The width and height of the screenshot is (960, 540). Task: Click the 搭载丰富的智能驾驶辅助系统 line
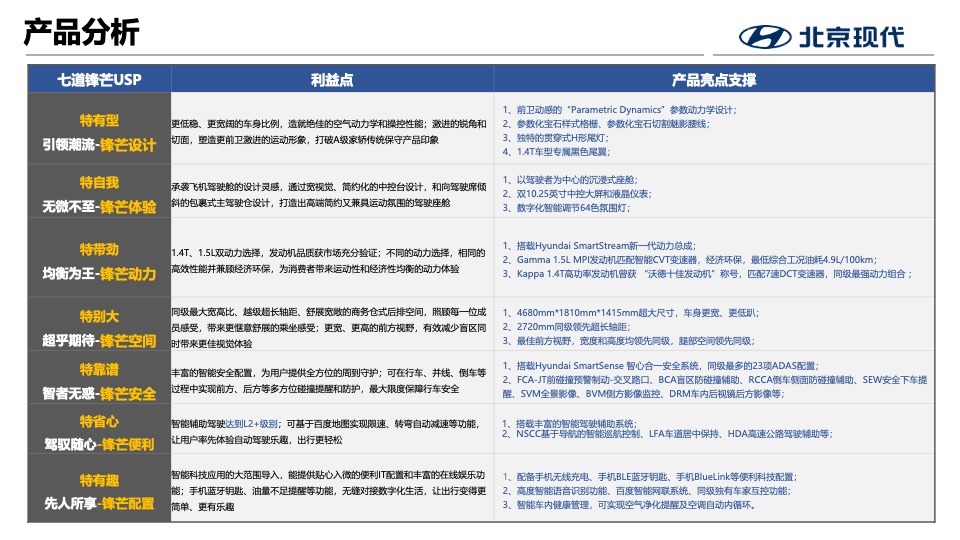(569, 424)
